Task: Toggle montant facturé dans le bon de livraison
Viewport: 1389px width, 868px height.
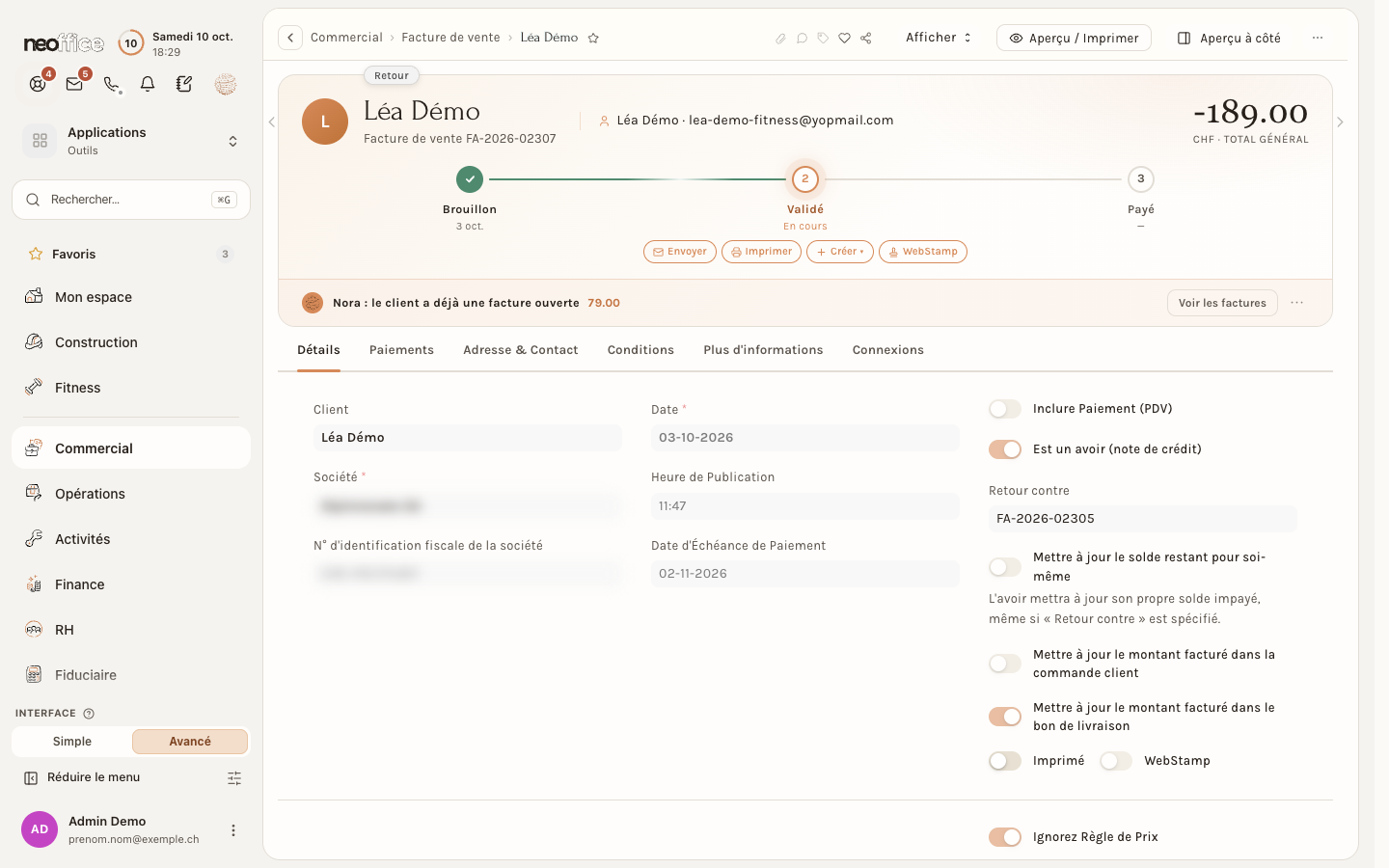Action: click(x=1005, y=717)
